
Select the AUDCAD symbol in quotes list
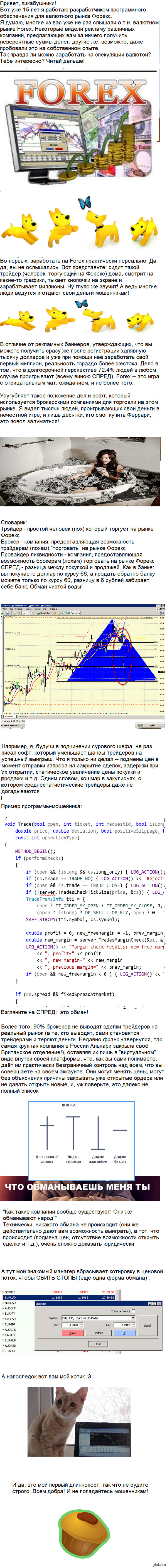click(10, 1329)
